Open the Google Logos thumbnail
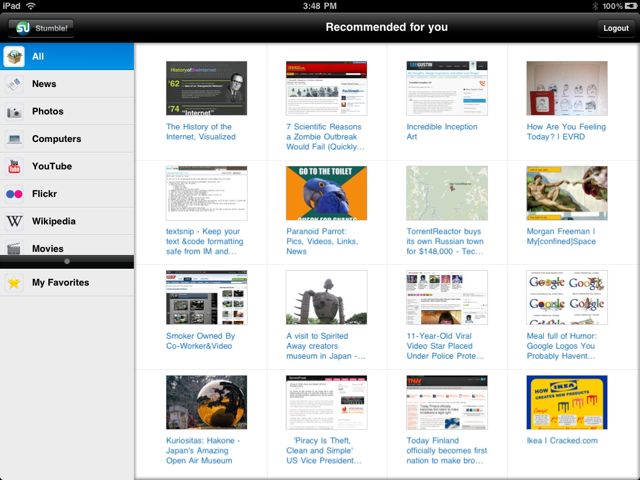Image resolution: width=640 pixels, height=480 pixels. [567, 298]
